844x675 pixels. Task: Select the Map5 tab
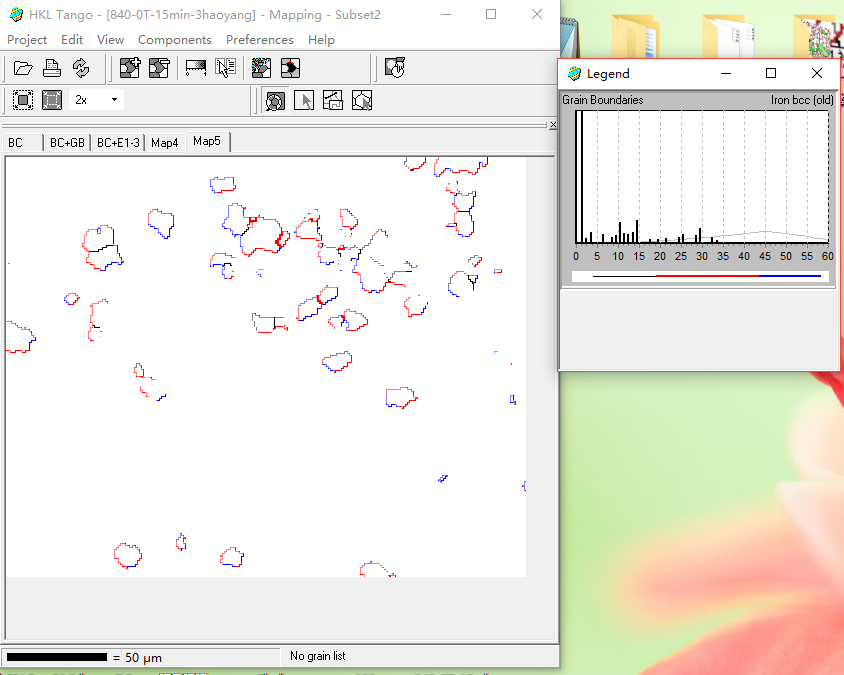click(x=207, y=141)
